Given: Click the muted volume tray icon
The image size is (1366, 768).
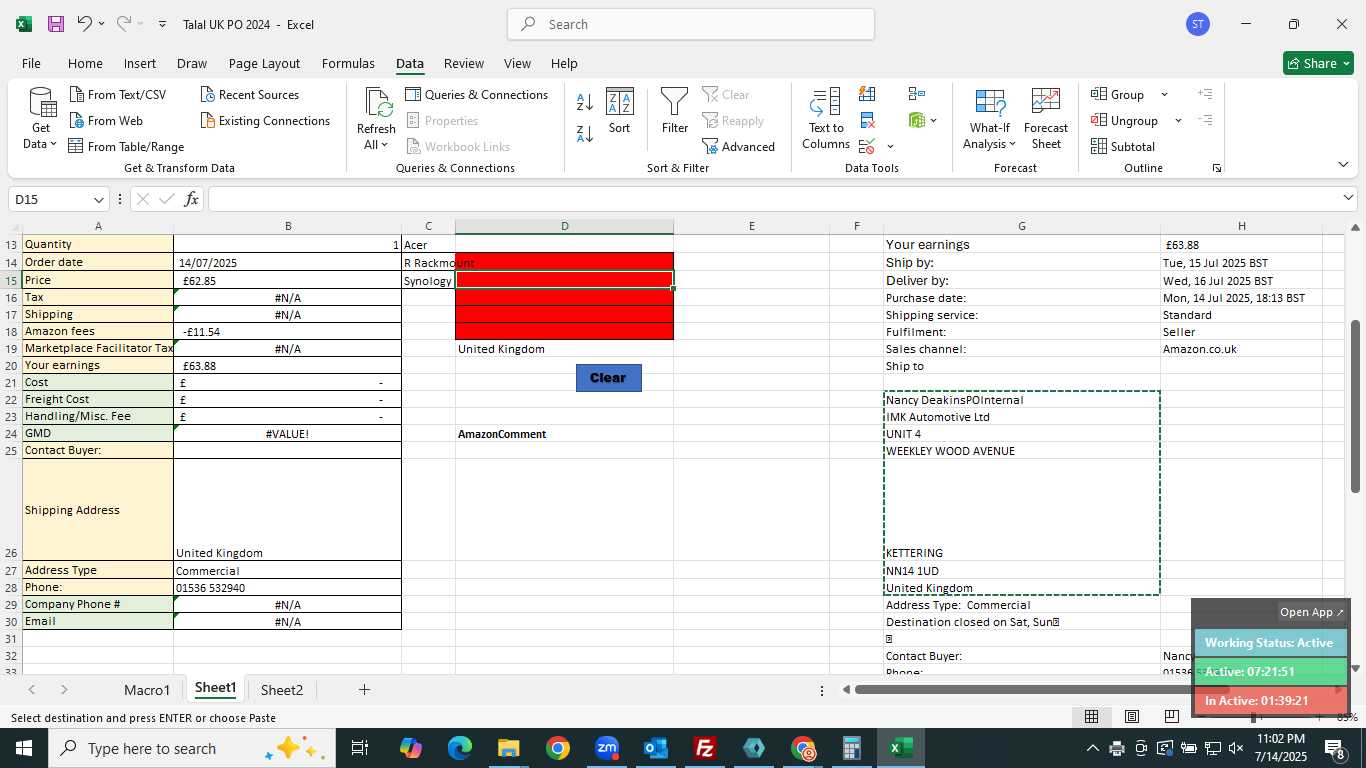Looking at the screenshot, I should point(1236,748).
